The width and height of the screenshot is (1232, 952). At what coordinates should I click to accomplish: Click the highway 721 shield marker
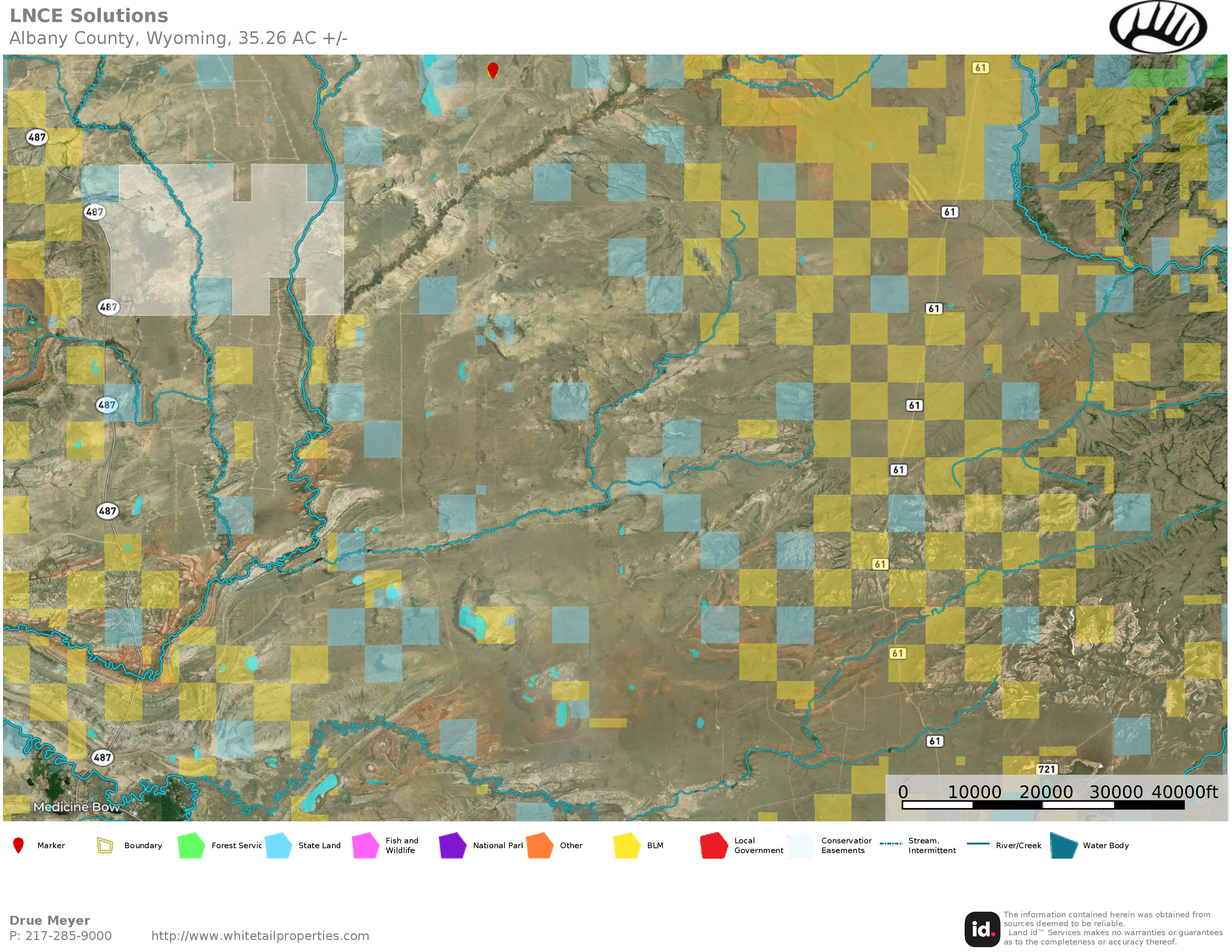point(1046,769)
